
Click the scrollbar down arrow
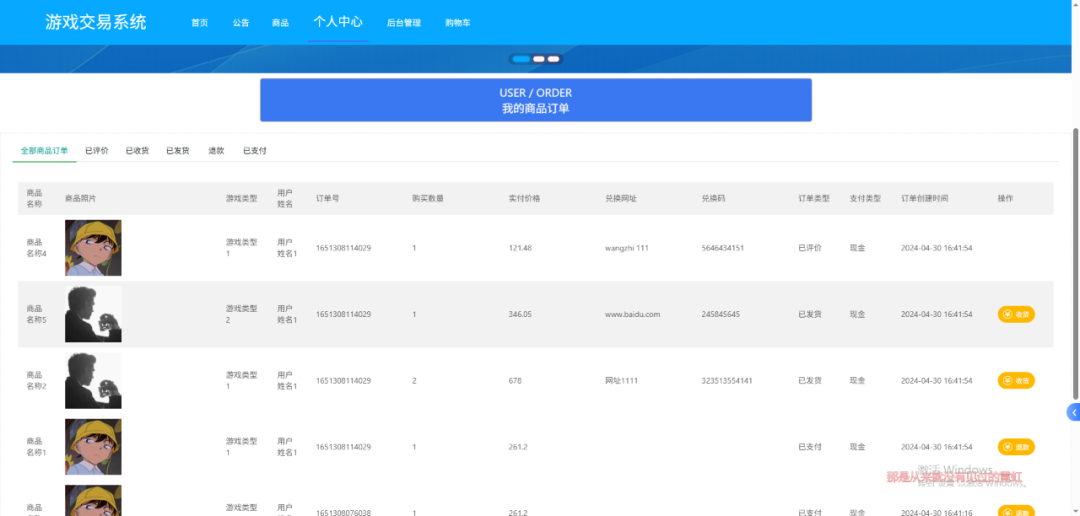(1076, 511)
